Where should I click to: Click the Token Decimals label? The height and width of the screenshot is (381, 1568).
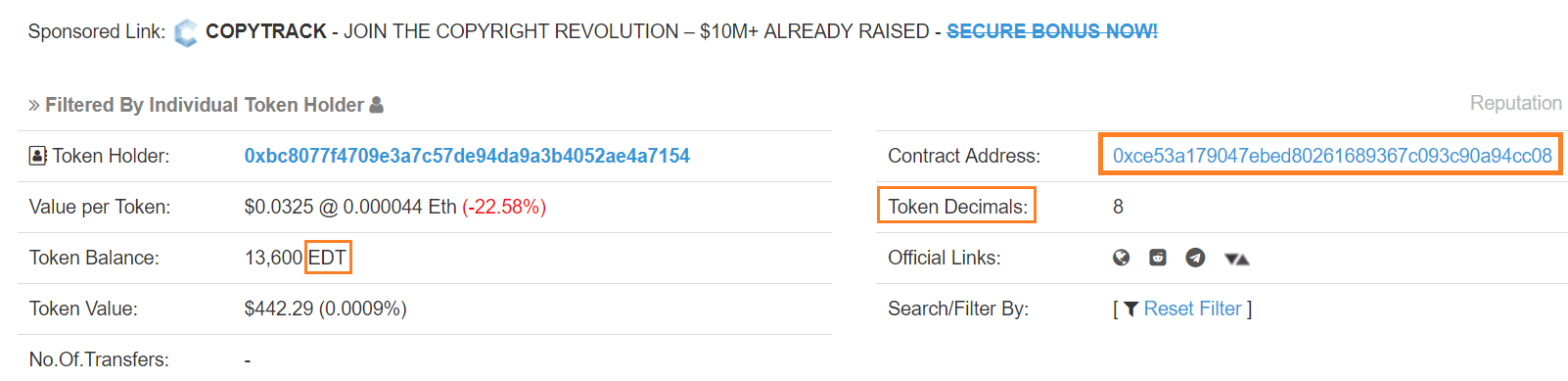click(x=957, y=207)
